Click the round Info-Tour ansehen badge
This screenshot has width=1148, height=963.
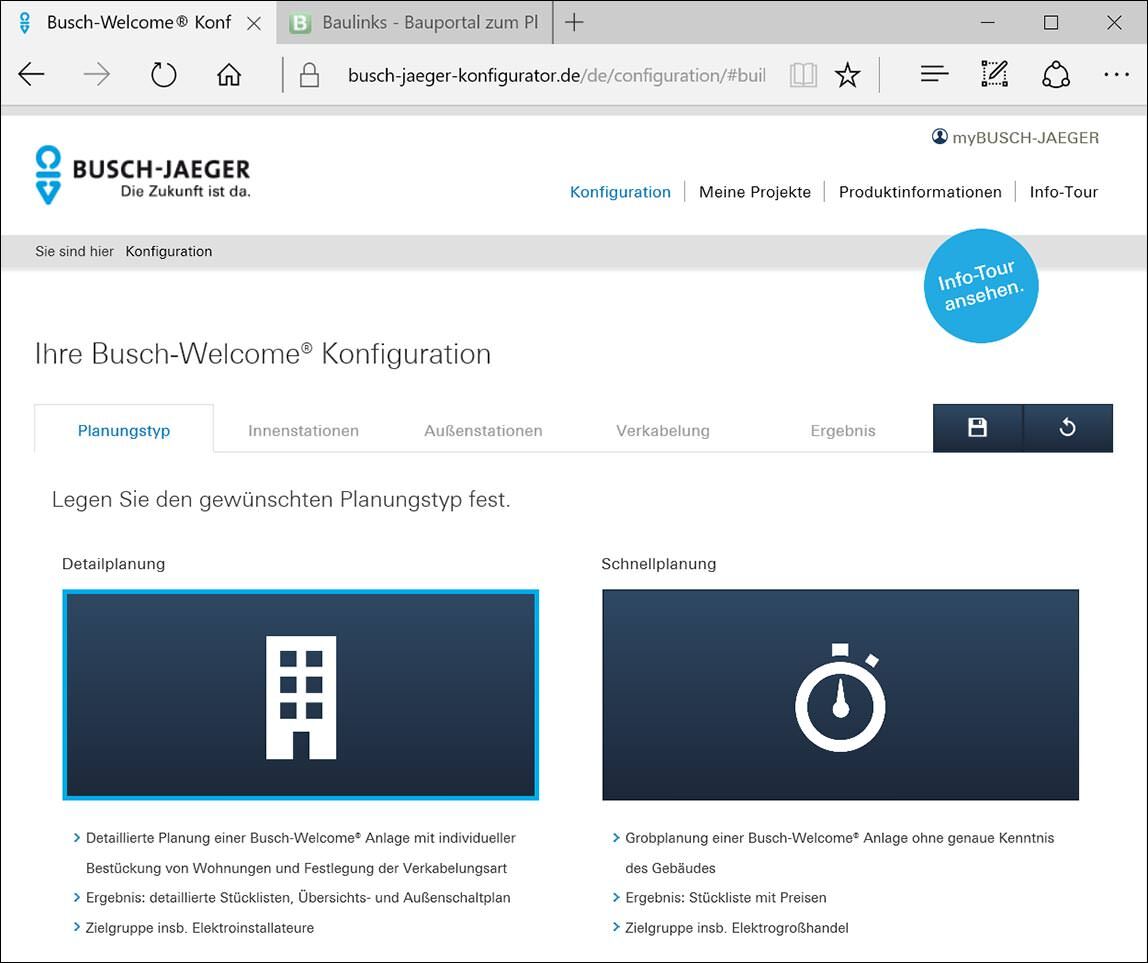coord(981,286)
